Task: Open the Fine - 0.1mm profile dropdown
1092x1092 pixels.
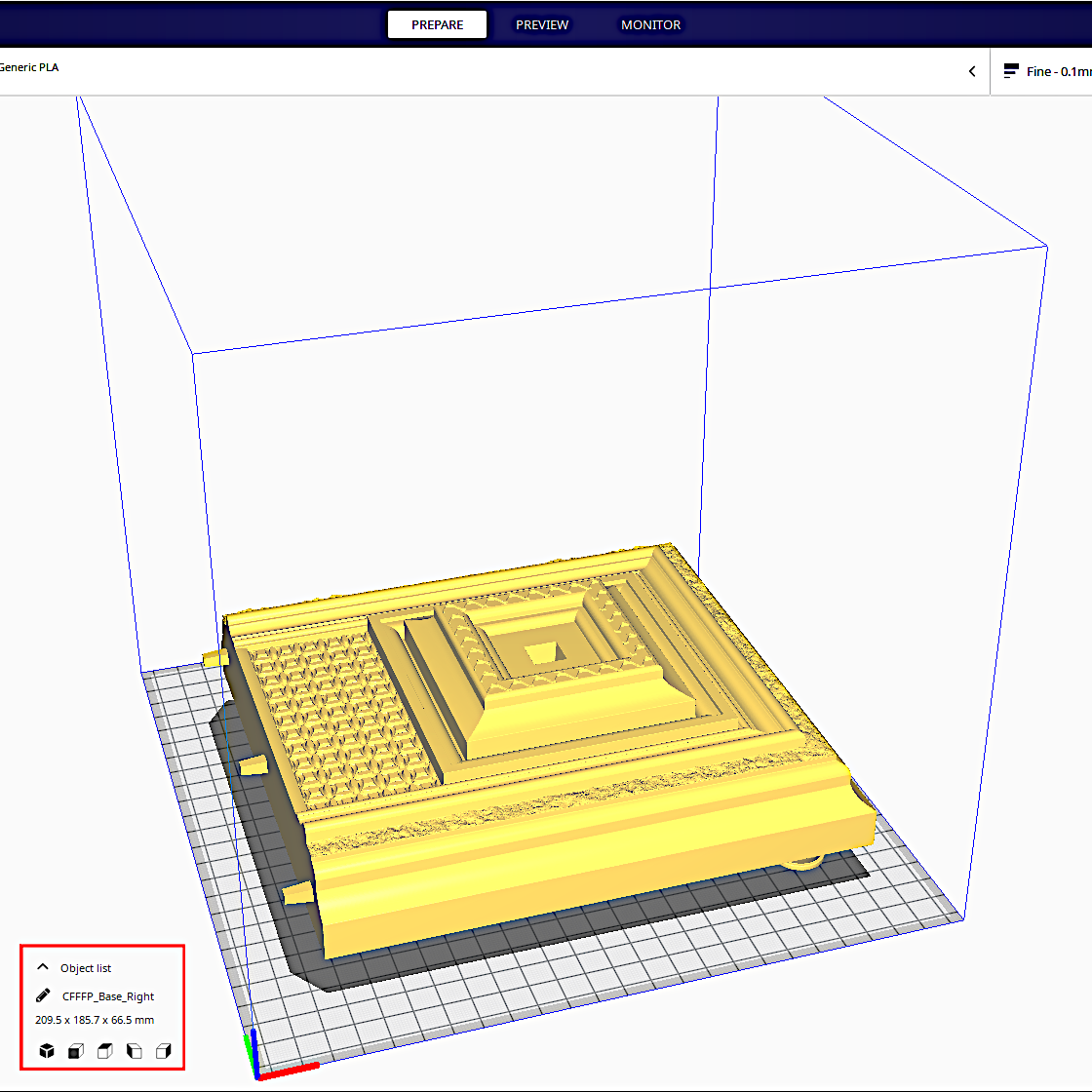Action: pyautogui.click(x=1058, y=71)
